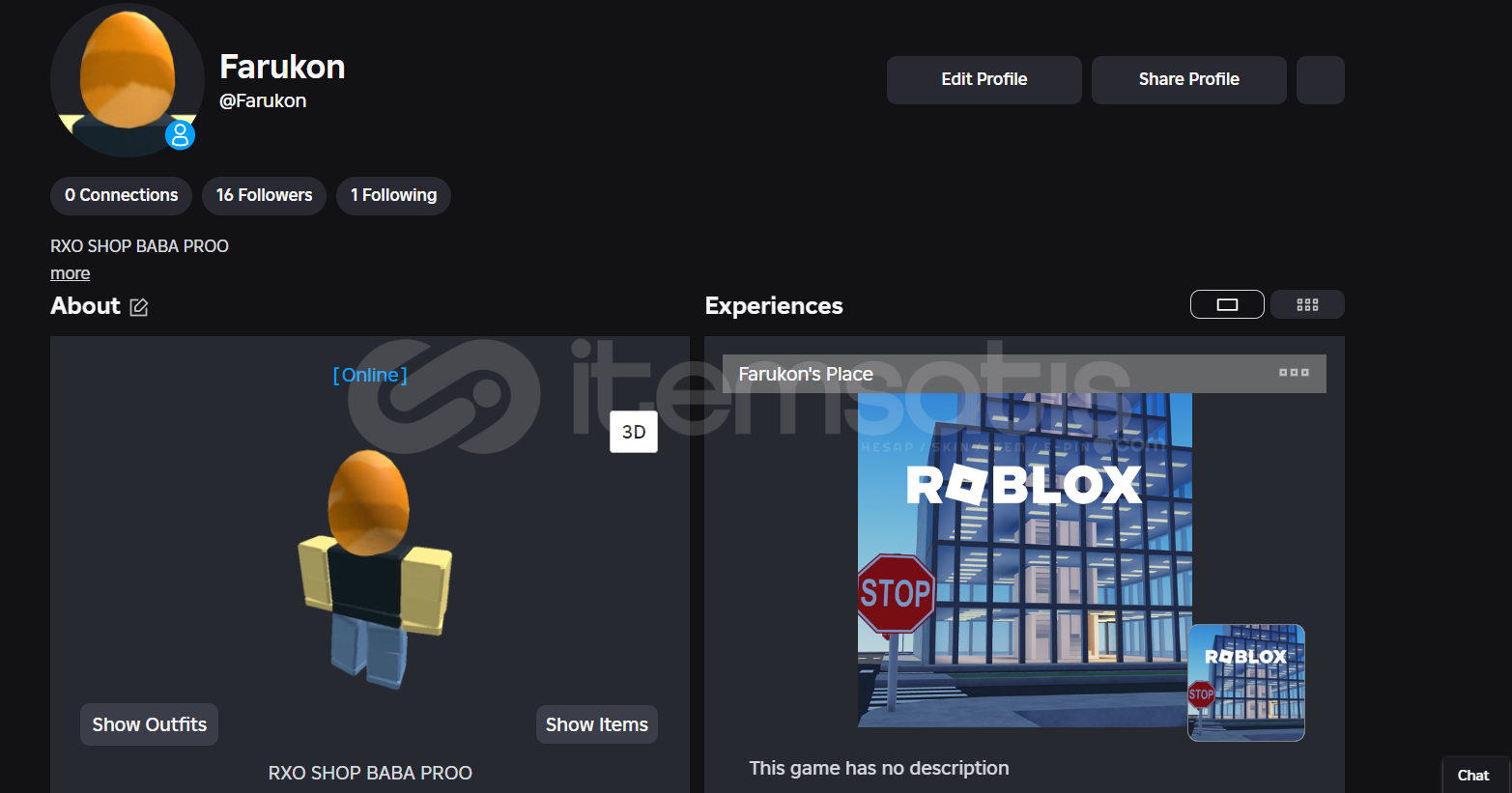Click the Share Profile button
This screenshot has width=1512, height=793.
point(1188,79)
